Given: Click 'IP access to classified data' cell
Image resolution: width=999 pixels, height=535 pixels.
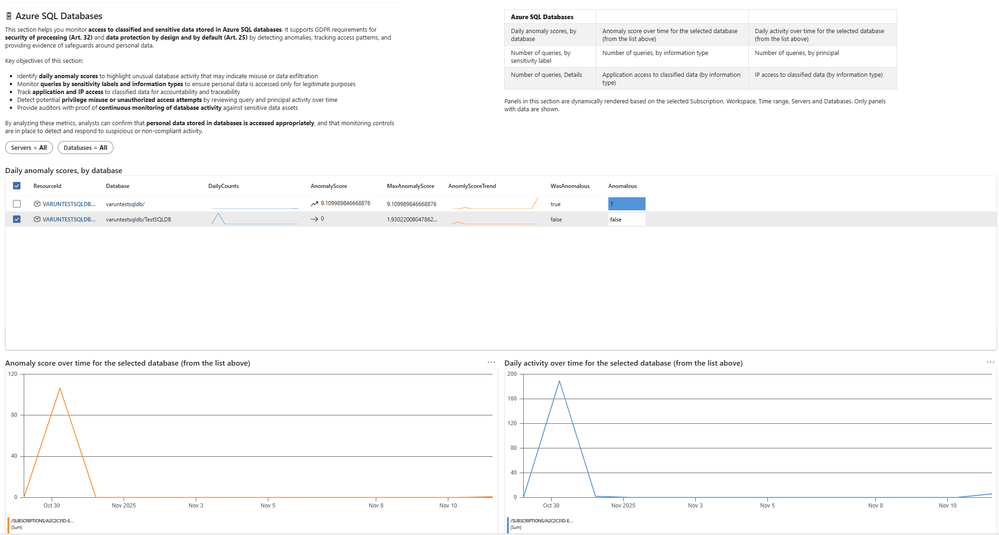Looking at the screenshot, I should (823, 78).
